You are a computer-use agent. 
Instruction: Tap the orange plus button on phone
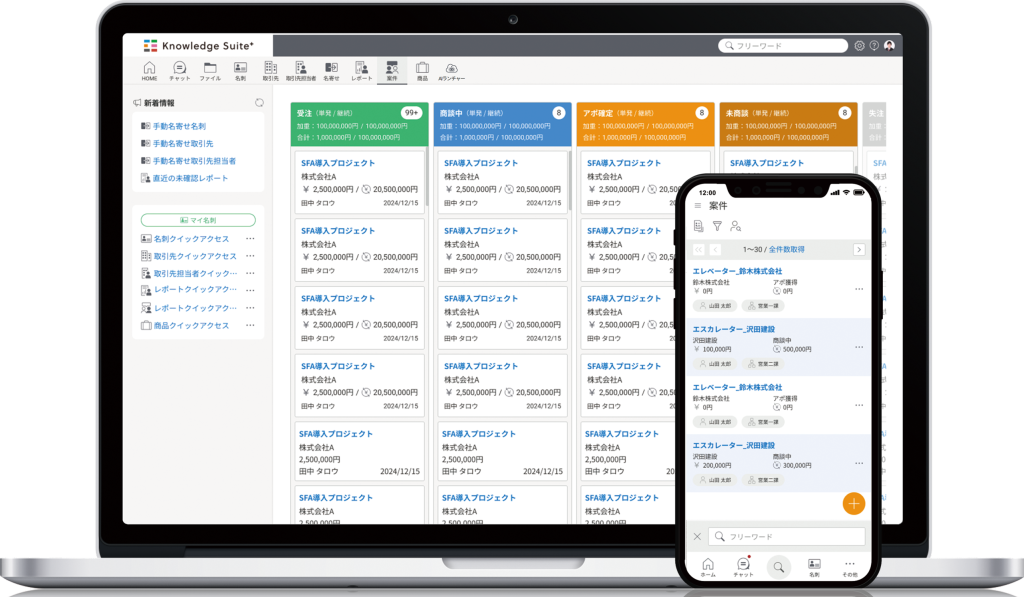point(854,504)
